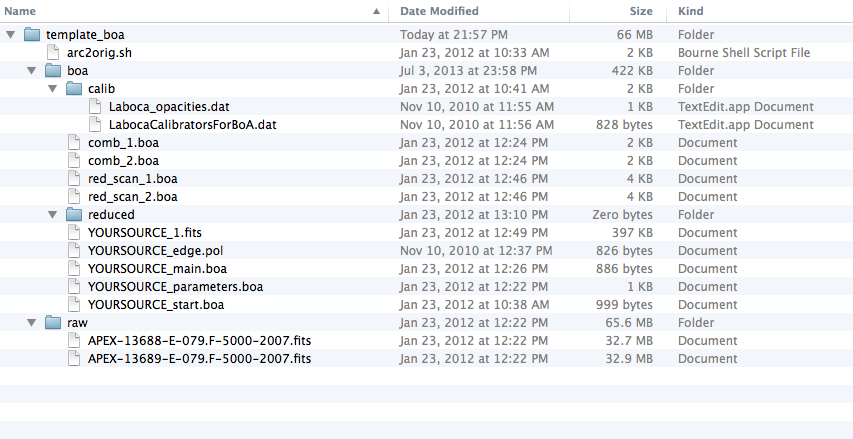
Task: Sort by the Date Modified column header
Action: click(479, 11)
